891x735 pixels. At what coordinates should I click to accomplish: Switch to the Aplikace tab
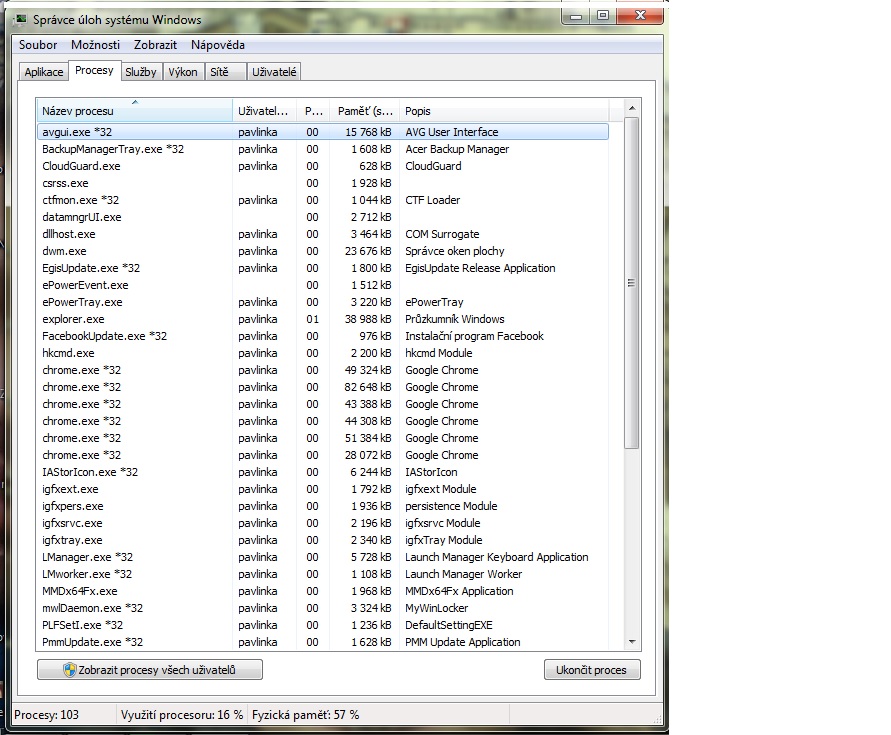point(44,72)
